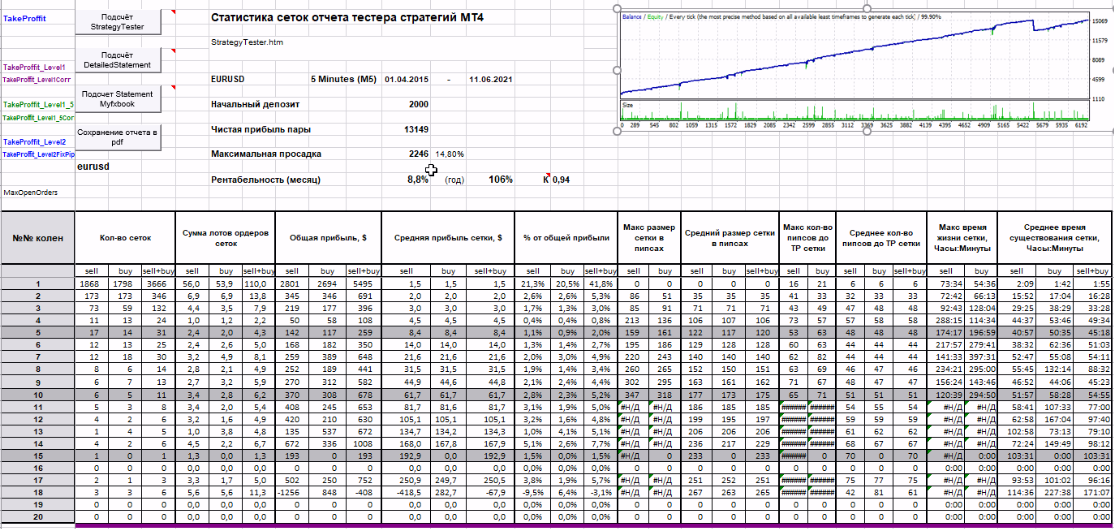Click the chart's top-right corner handle
The height and width of the screenshot is (529, 1114).
[1111, 9]
